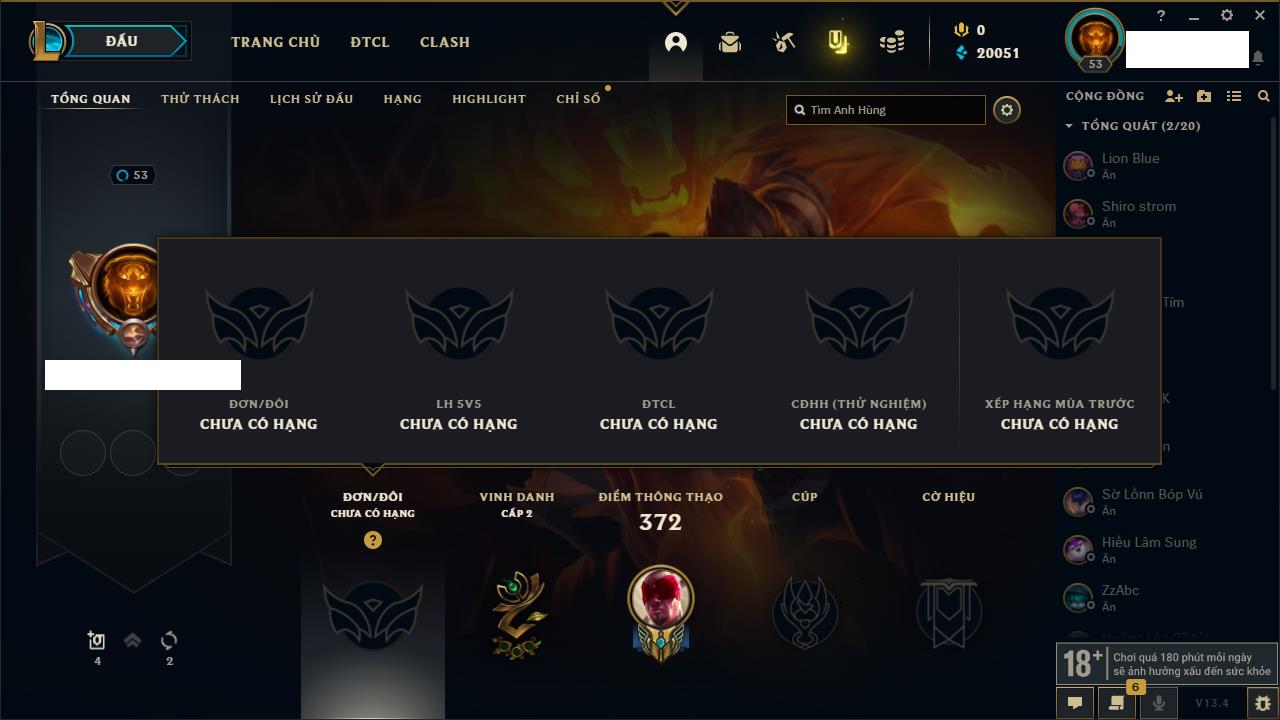Click the friends list scrollbar

[1274, 250]
